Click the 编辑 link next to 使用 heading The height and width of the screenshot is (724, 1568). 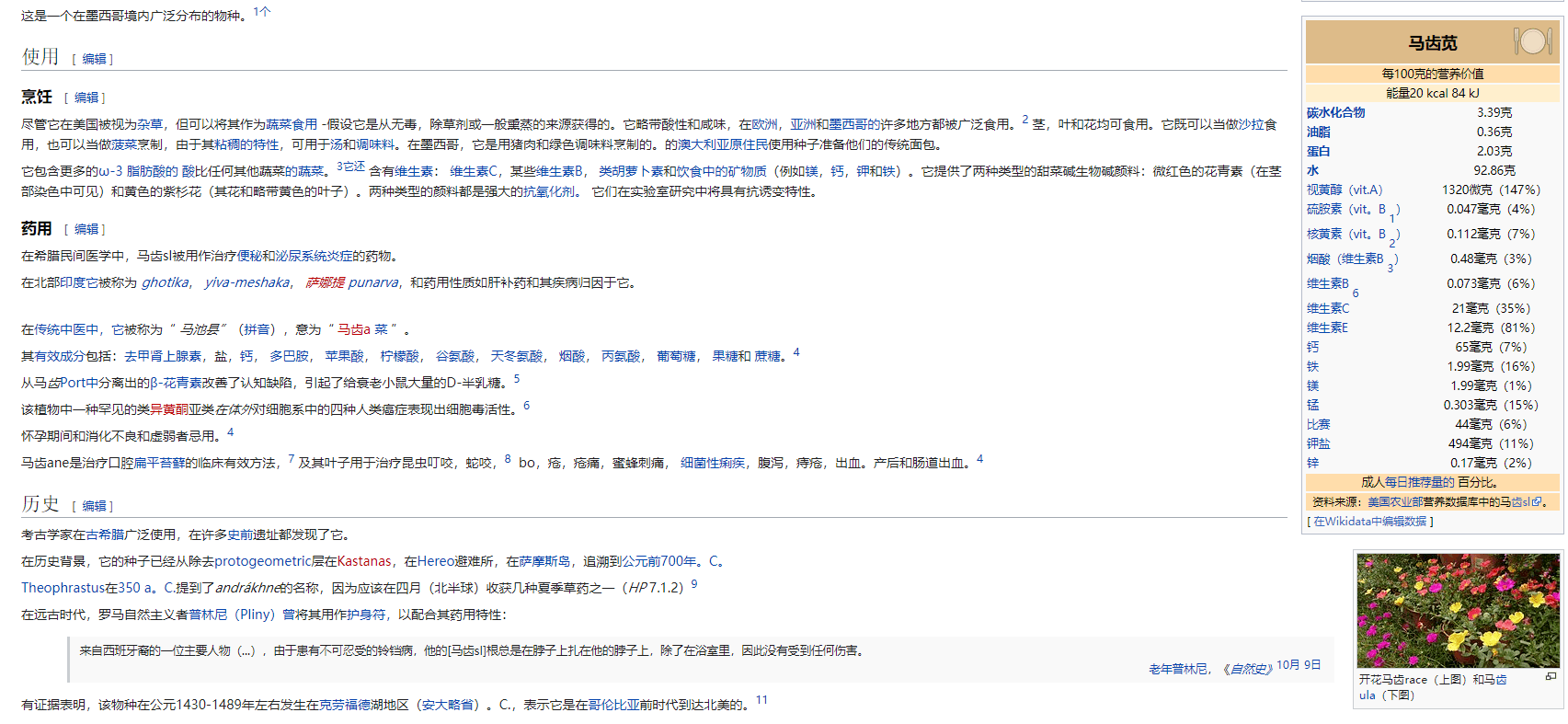click(93, 59)
